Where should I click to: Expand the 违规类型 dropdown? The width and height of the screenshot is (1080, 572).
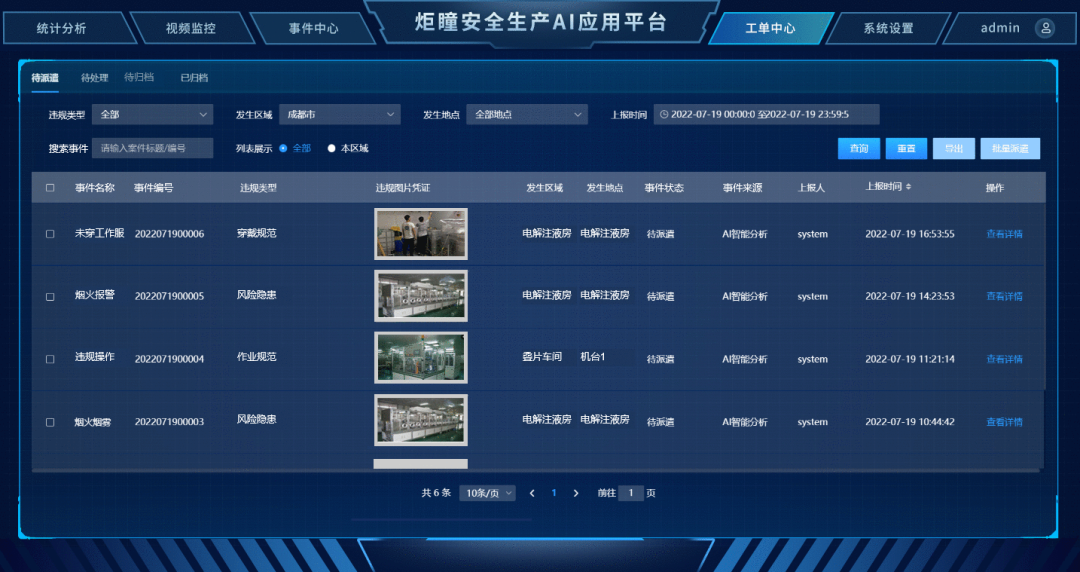(152, 115)
